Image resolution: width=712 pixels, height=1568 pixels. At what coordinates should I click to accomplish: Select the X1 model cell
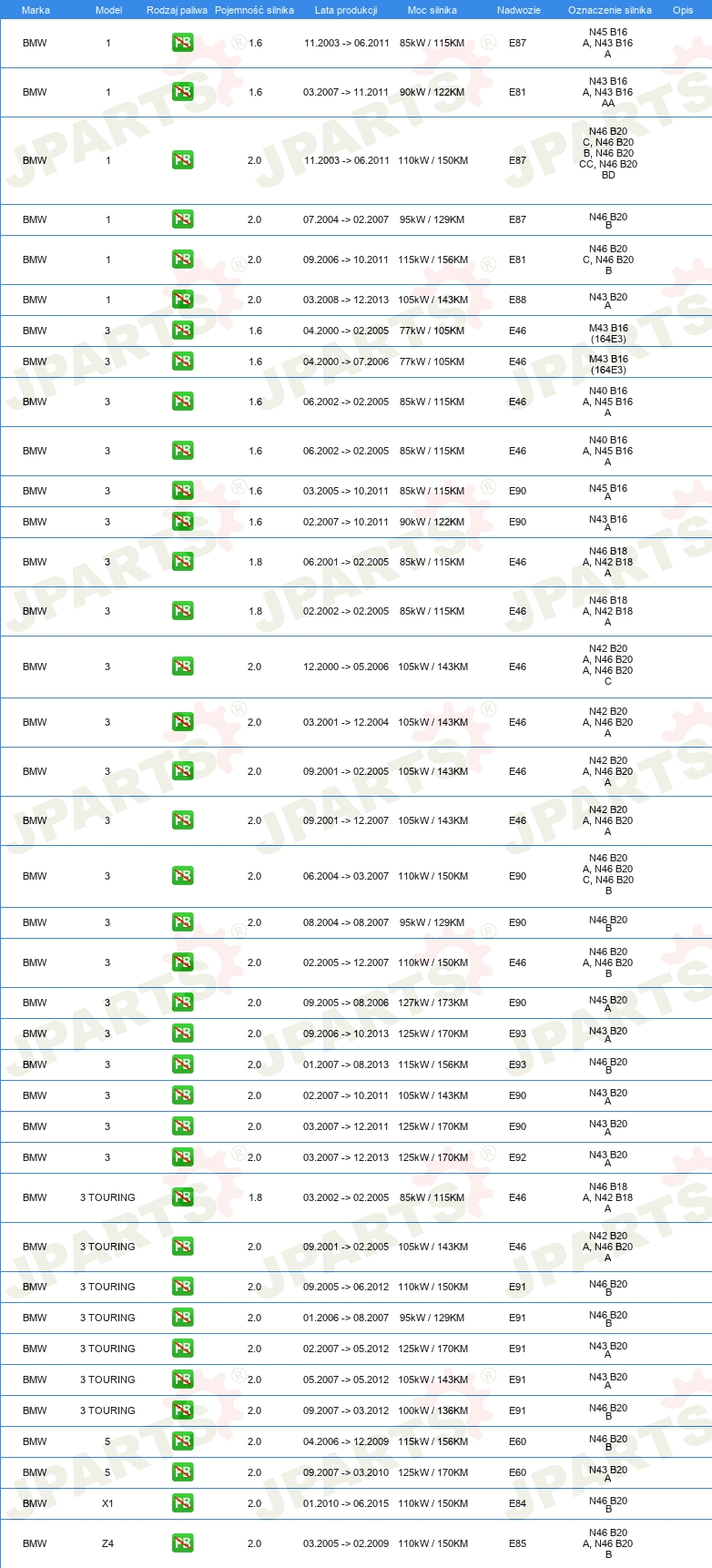pyautogui.click(x=107, y=1503)
